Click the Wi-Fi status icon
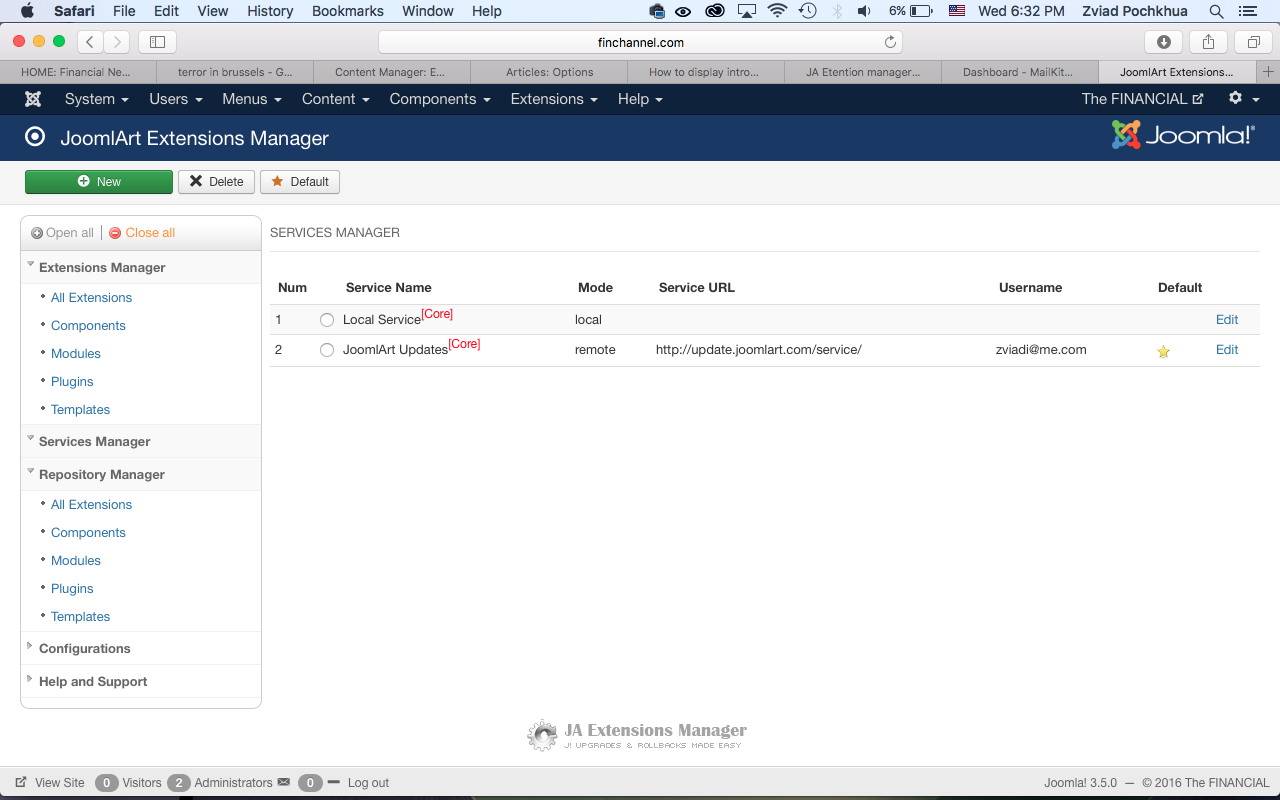The image size is (1280, 800). click(x=777, y=11)
